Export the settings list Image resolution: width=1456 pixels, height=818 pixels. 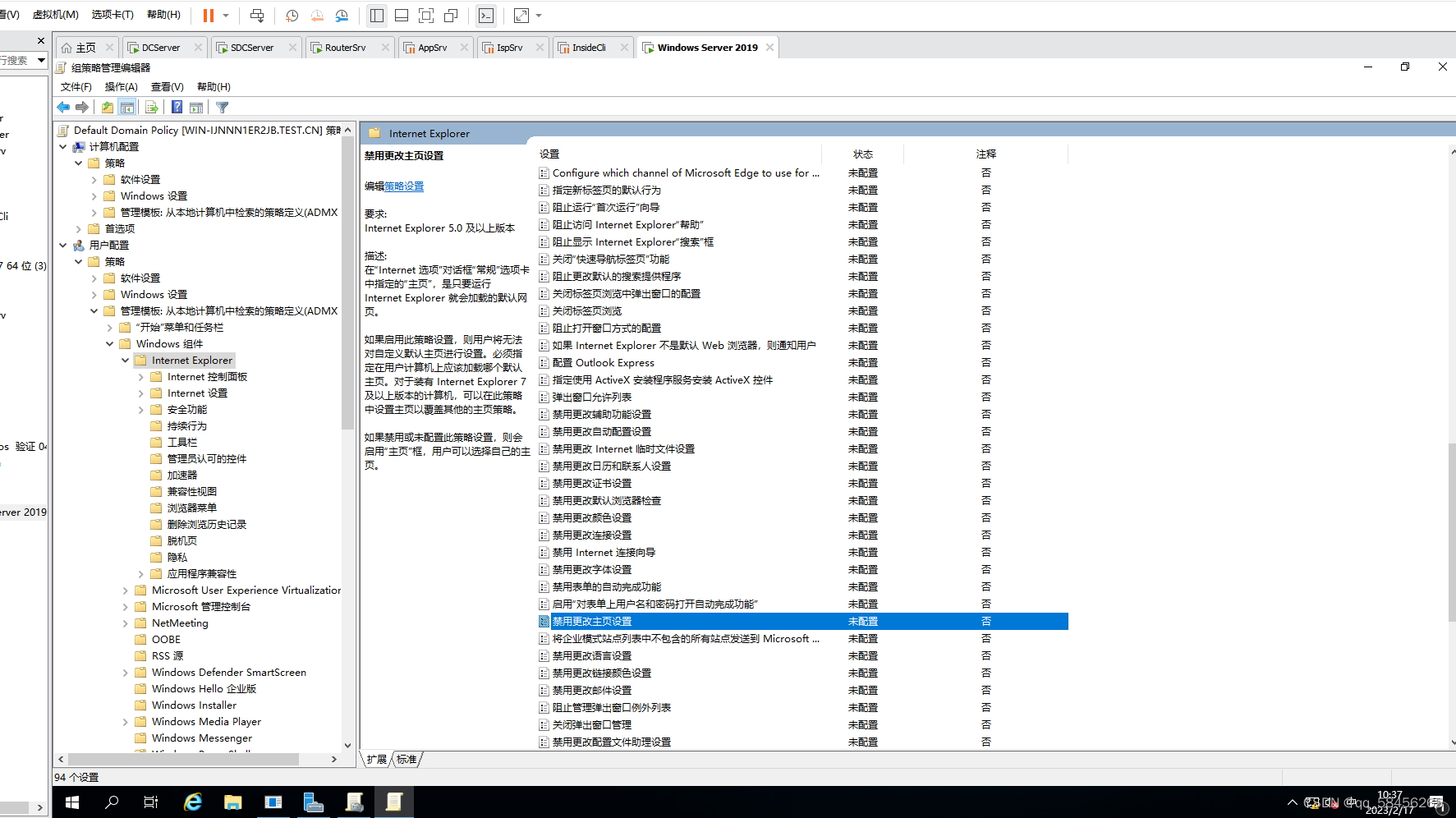point(152,107)
